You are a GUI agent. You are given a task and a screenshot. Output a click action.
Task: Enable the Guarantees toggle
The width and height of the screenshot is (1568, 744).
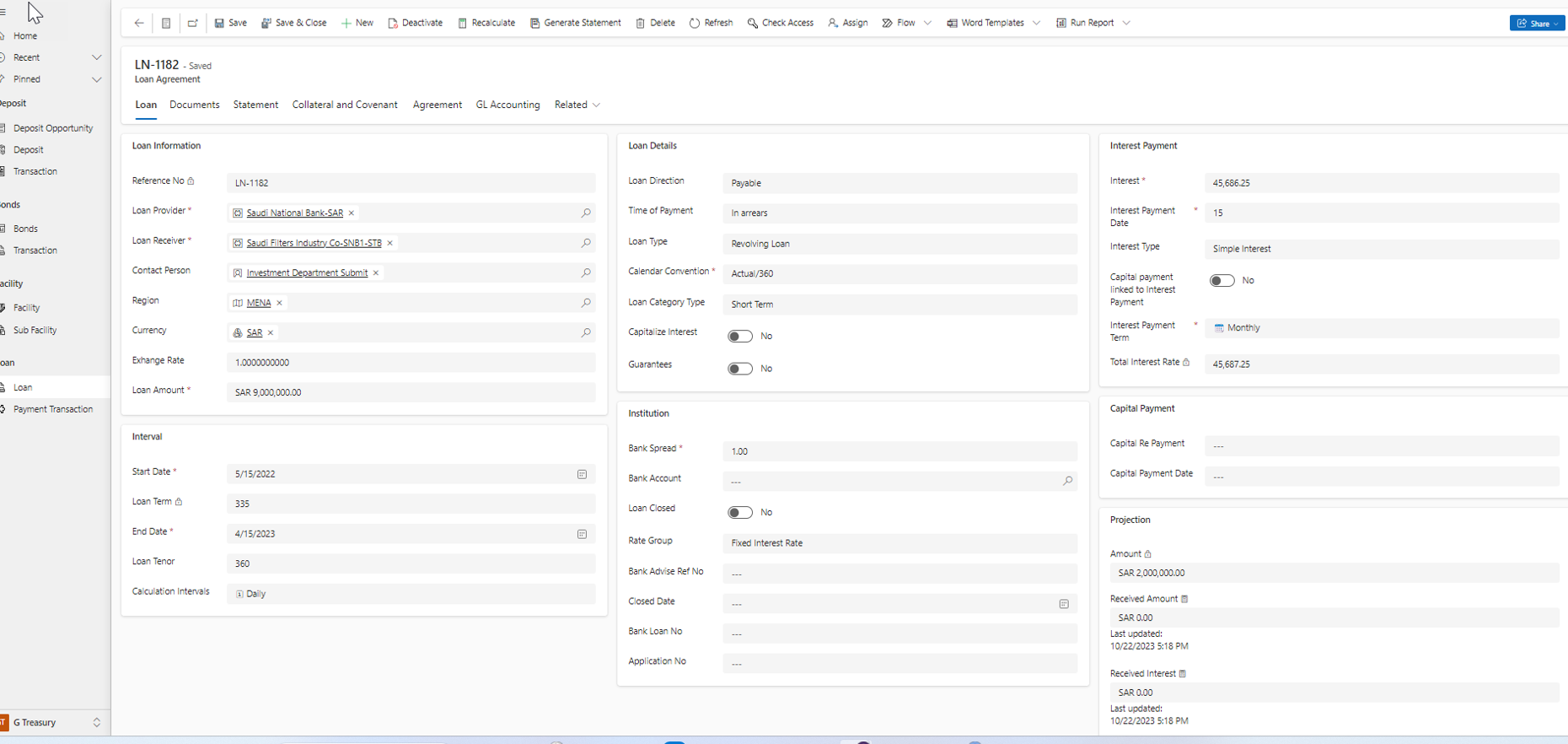(740, 369)
